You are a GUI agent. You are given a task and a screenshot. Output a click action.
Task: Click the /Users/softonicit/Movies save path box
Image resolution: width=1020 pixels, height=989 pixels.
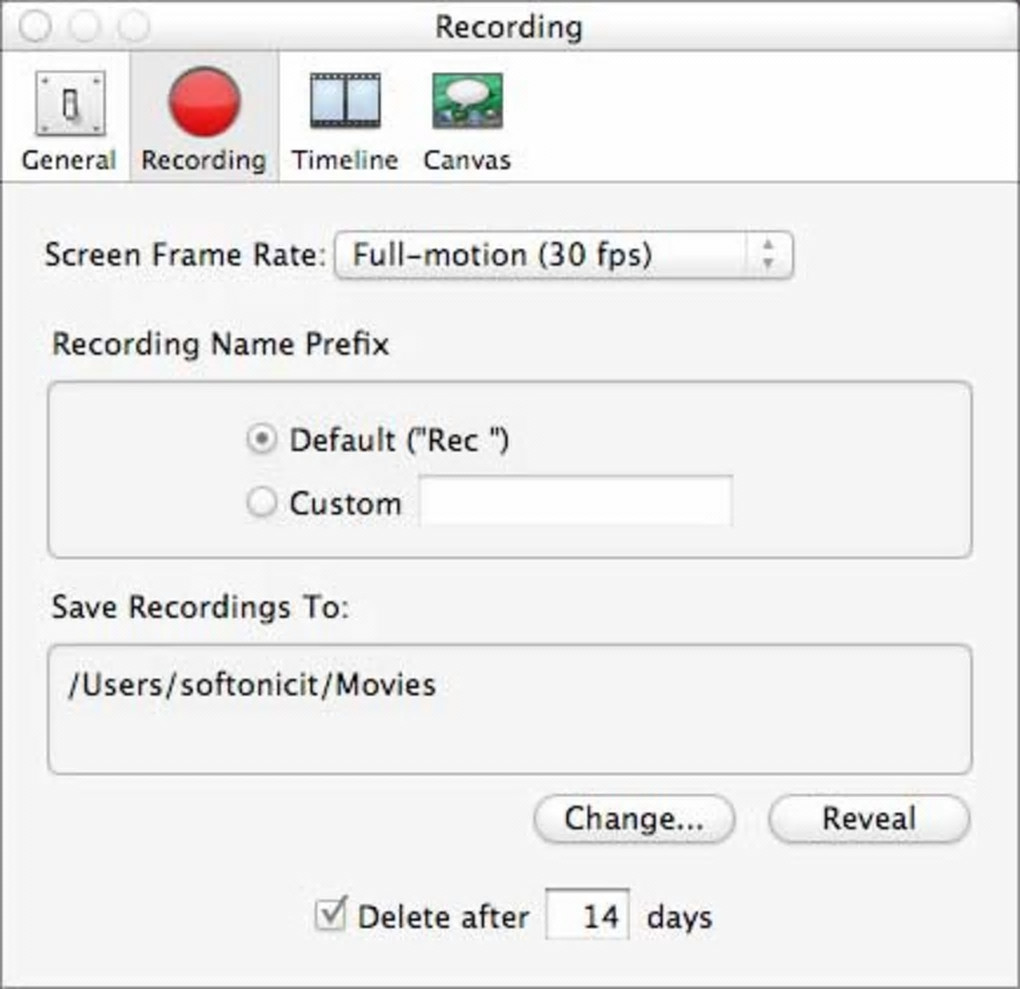tap(509, 709)
